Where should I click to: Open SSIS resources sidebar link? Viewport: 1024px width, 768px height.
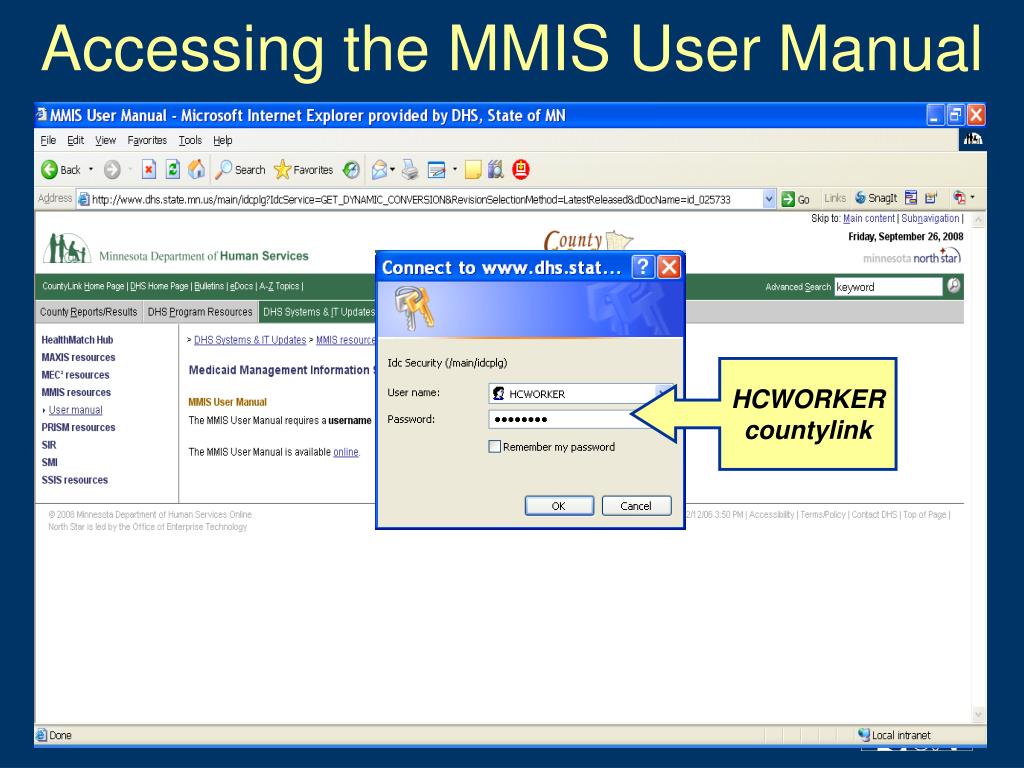(x=74, y=480)
